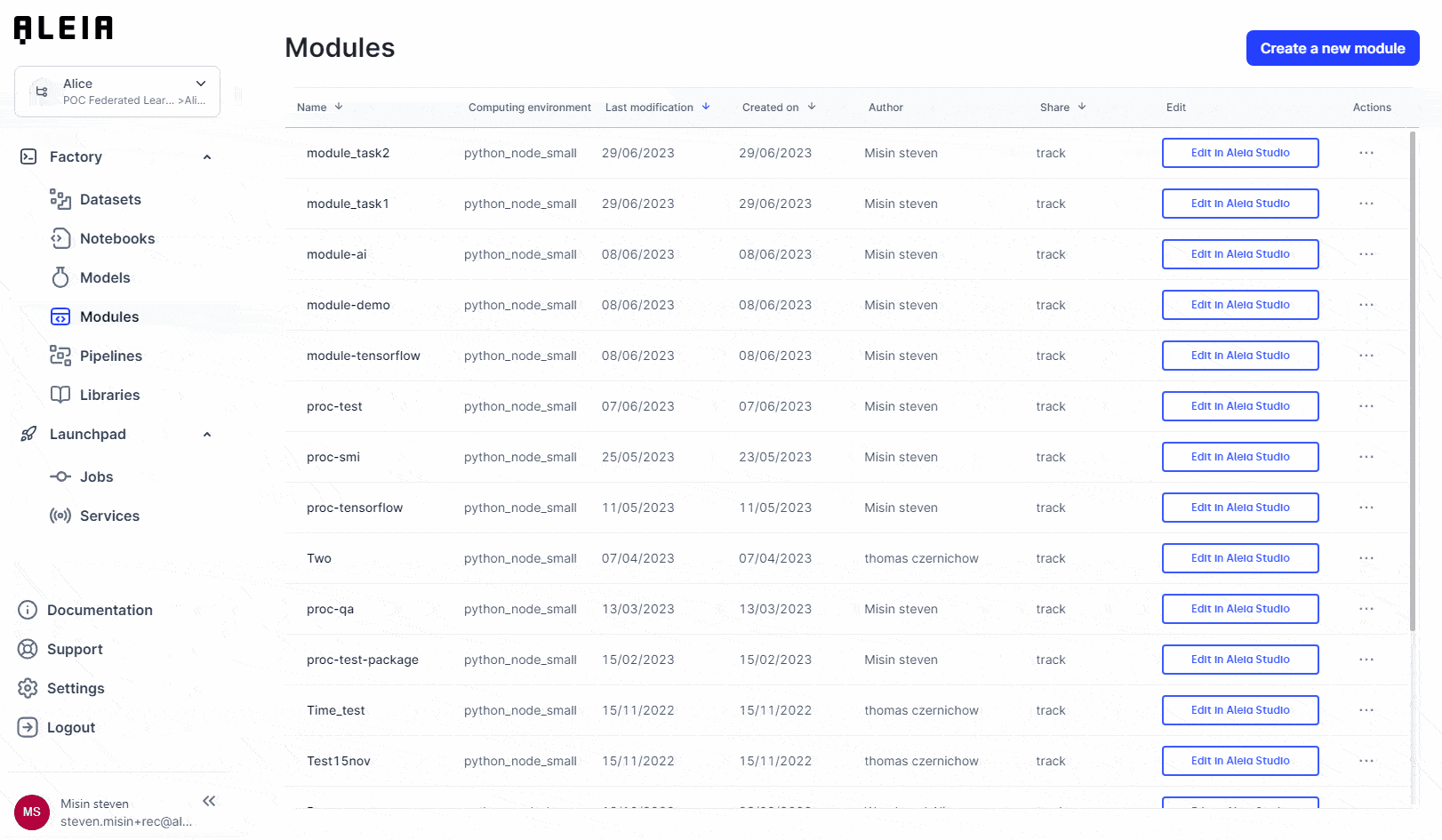Select the Notebooks icon in the sidebar
Screen dimensions: 1442x840
[x=60, y=238]
